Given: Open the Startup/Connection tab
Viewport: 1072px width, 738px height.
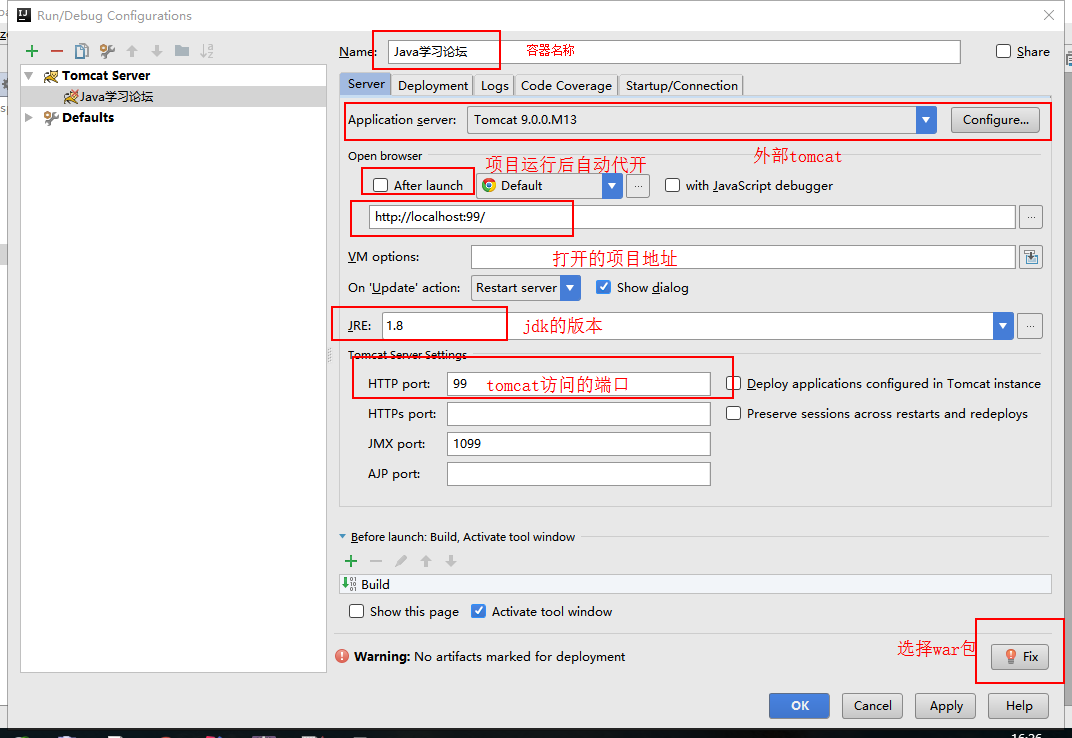Looking at the screenshot, I should (681, 85).
